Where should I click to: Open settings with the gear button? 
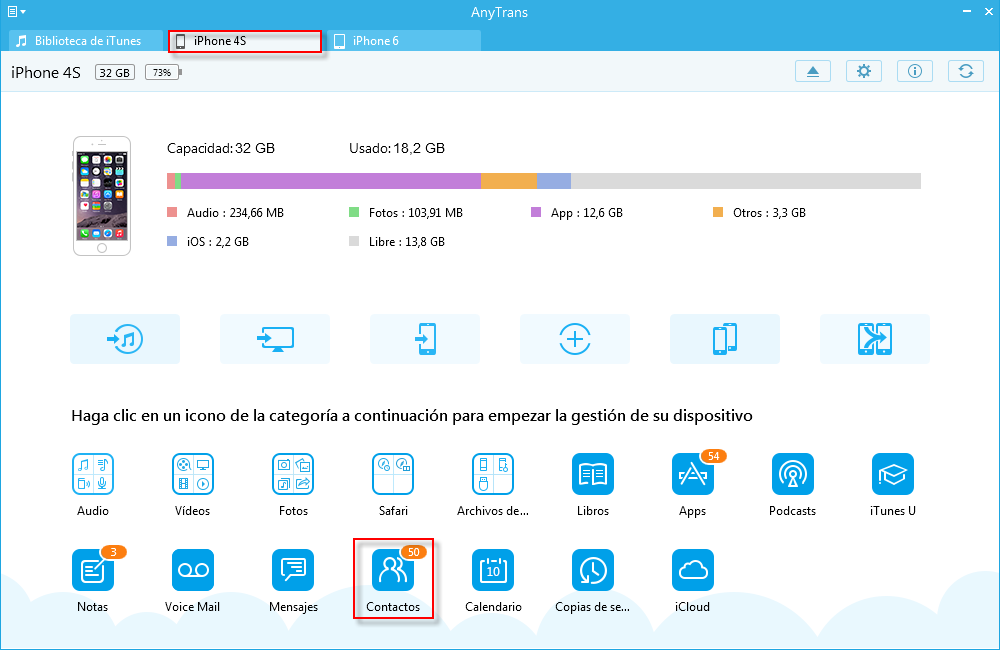864,71
